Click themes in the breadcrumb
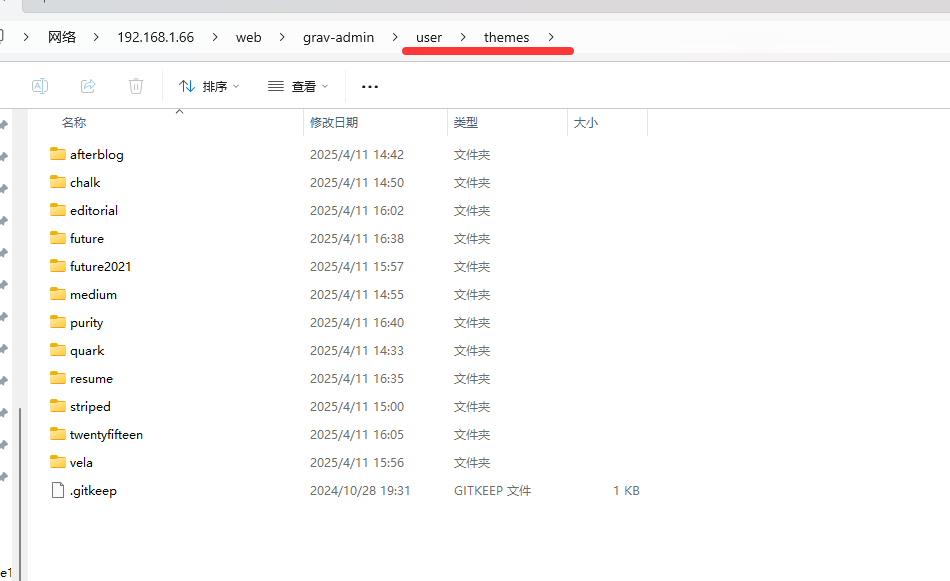This screenshot has width=950, height=581. click(x=507, y=37)
